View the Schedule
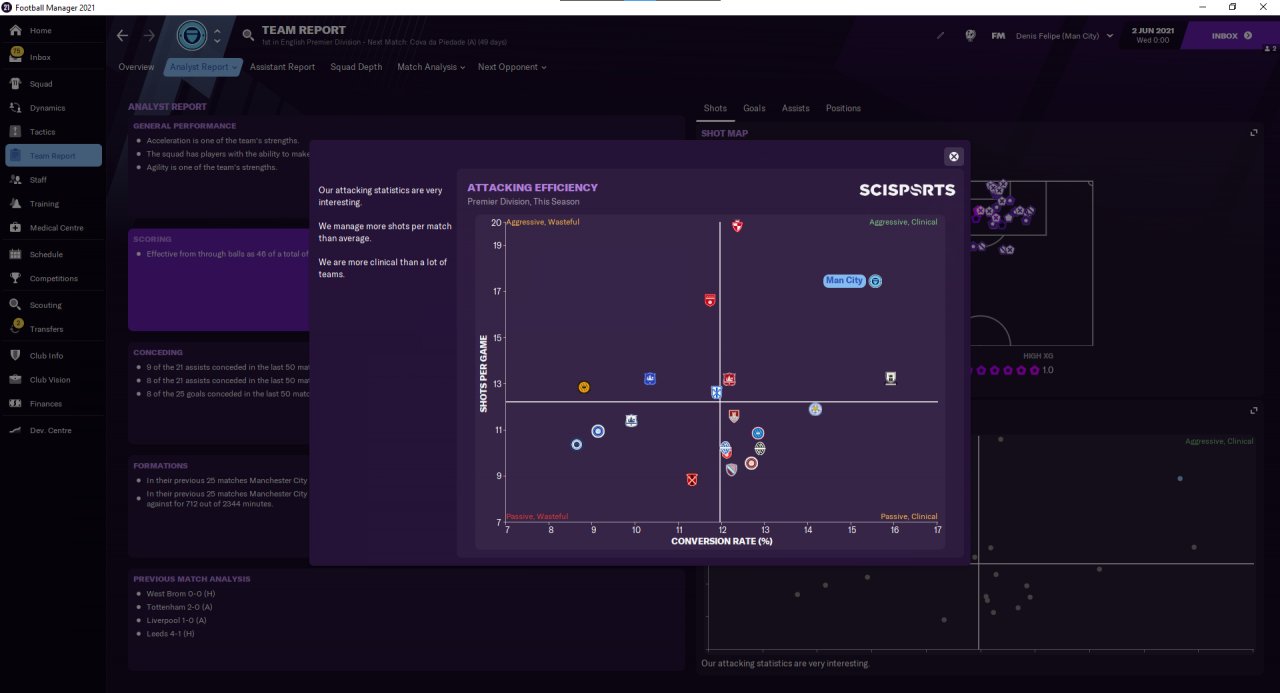 point(46,255)
